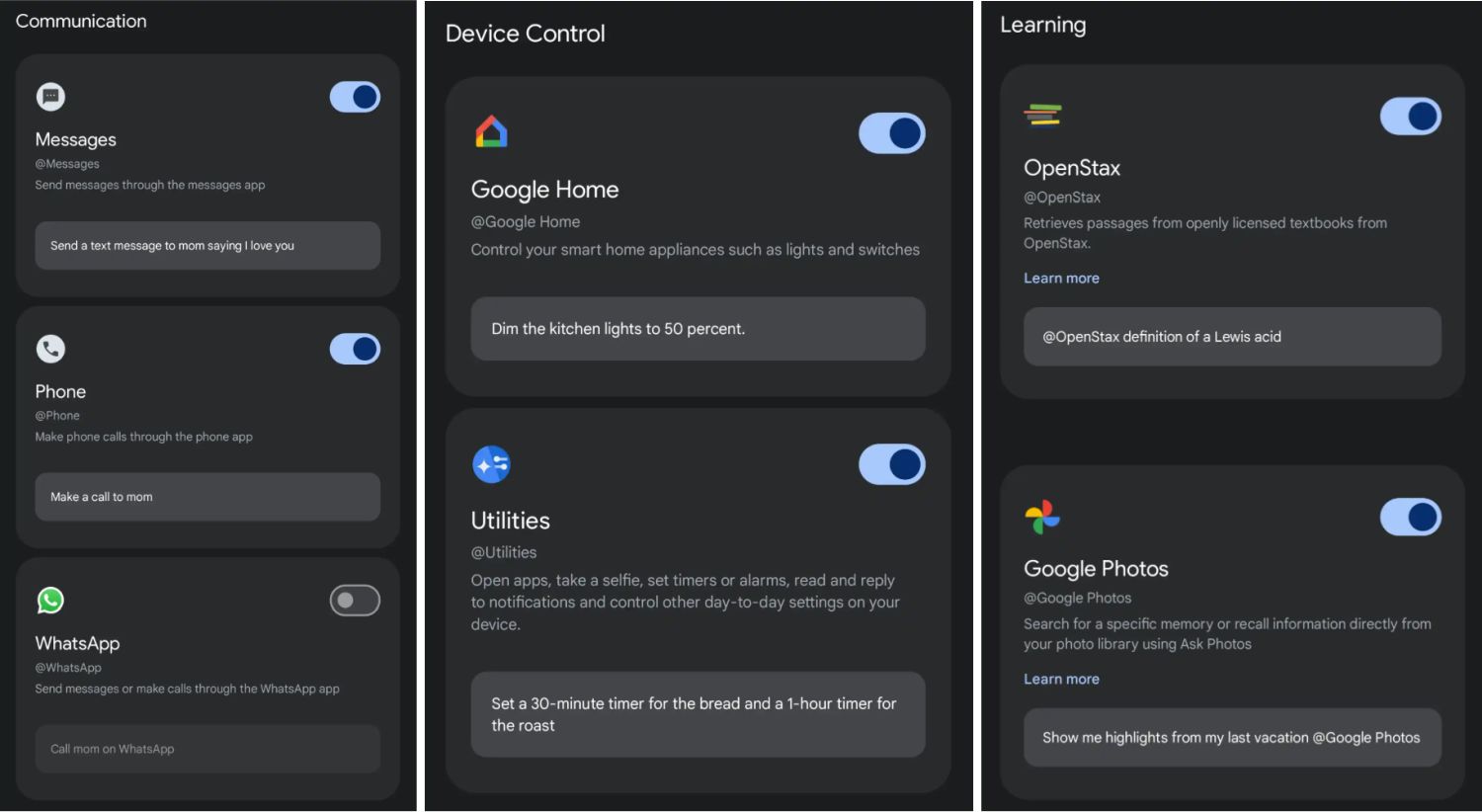
Task: Switch off the Utilities extension
Action: pos(891,464)
